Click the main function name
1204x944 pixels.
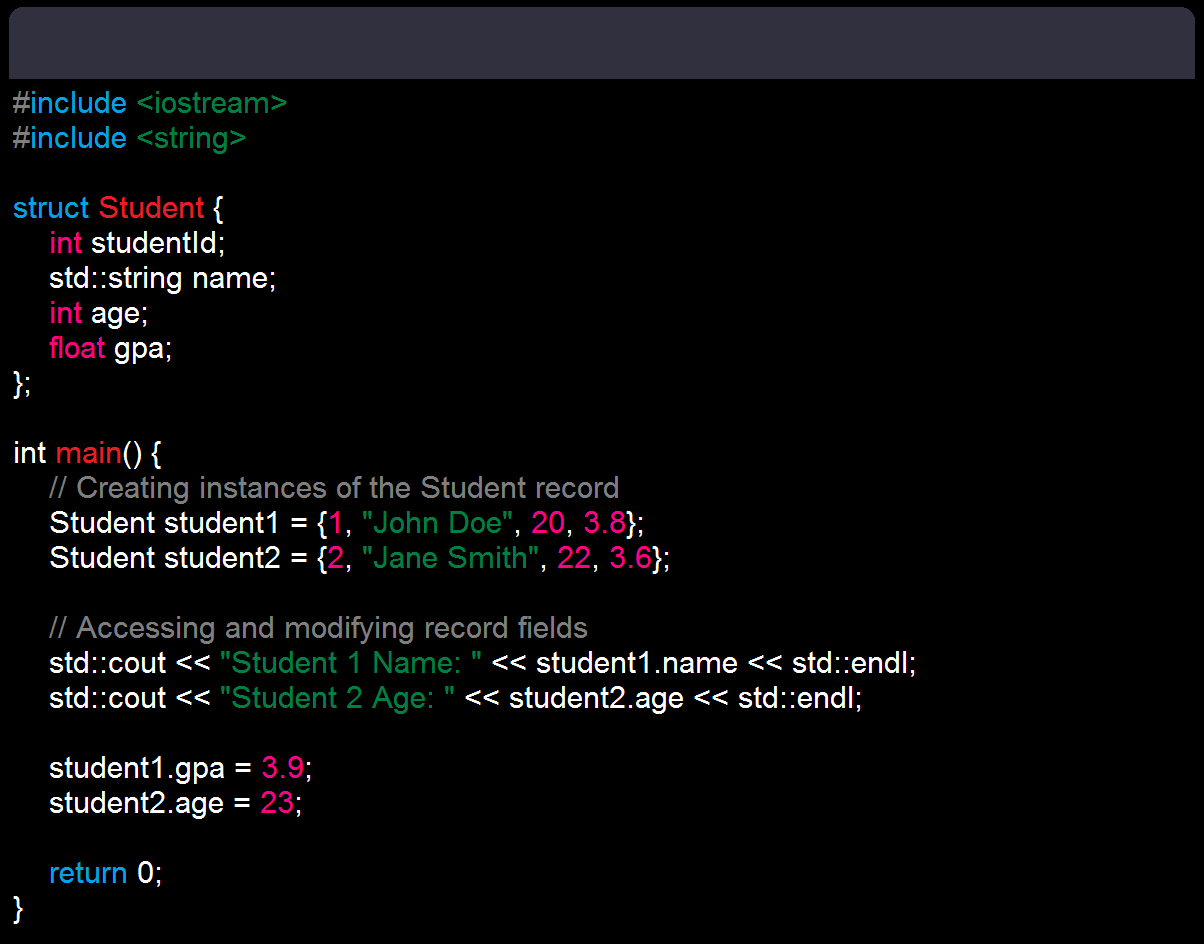(x=88, y=453)
